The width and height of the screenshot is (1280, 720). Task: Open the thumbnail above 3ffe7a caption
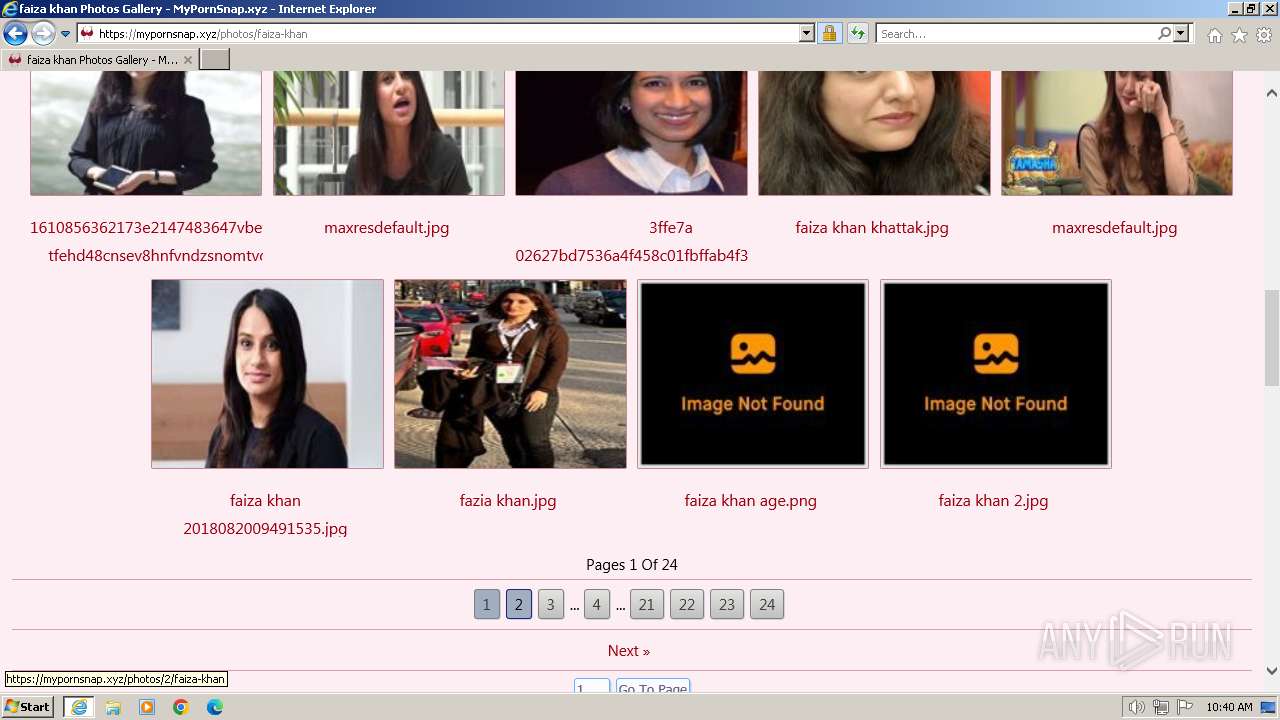[x=631, y=132]
